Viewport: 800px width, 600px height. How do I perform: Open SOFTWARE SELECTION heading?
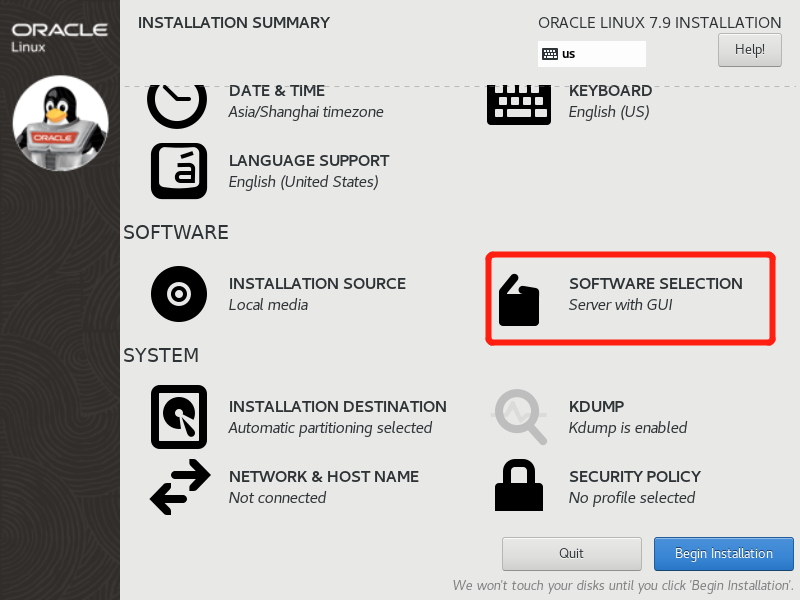pos(656,284)
